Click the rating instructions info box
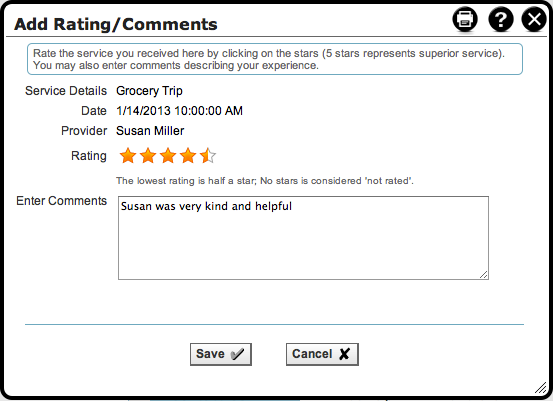This screenshot has width=553, height=401. [275, 59]
